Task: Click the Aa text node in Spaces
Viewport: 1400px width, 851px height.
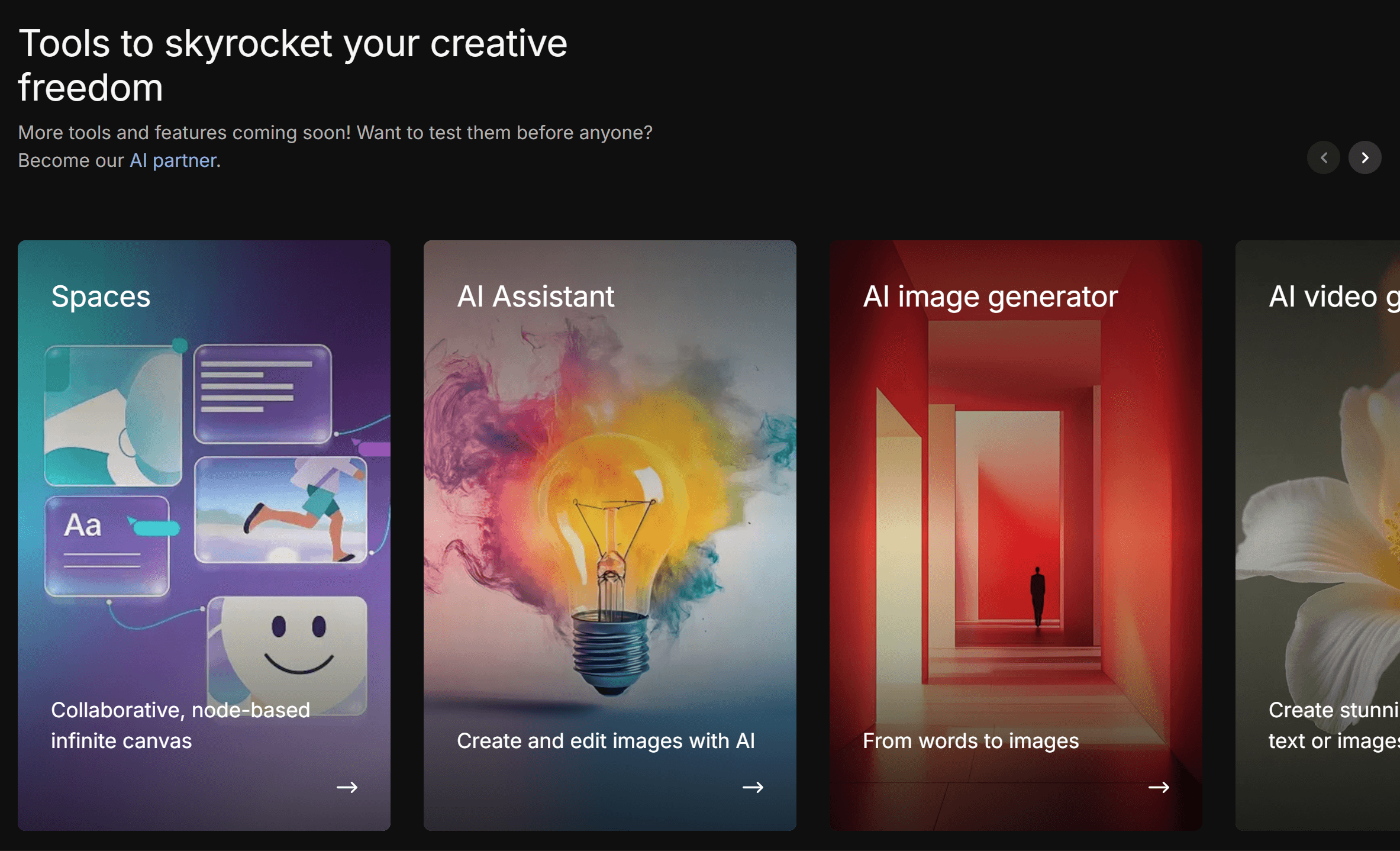Action: 107,544
